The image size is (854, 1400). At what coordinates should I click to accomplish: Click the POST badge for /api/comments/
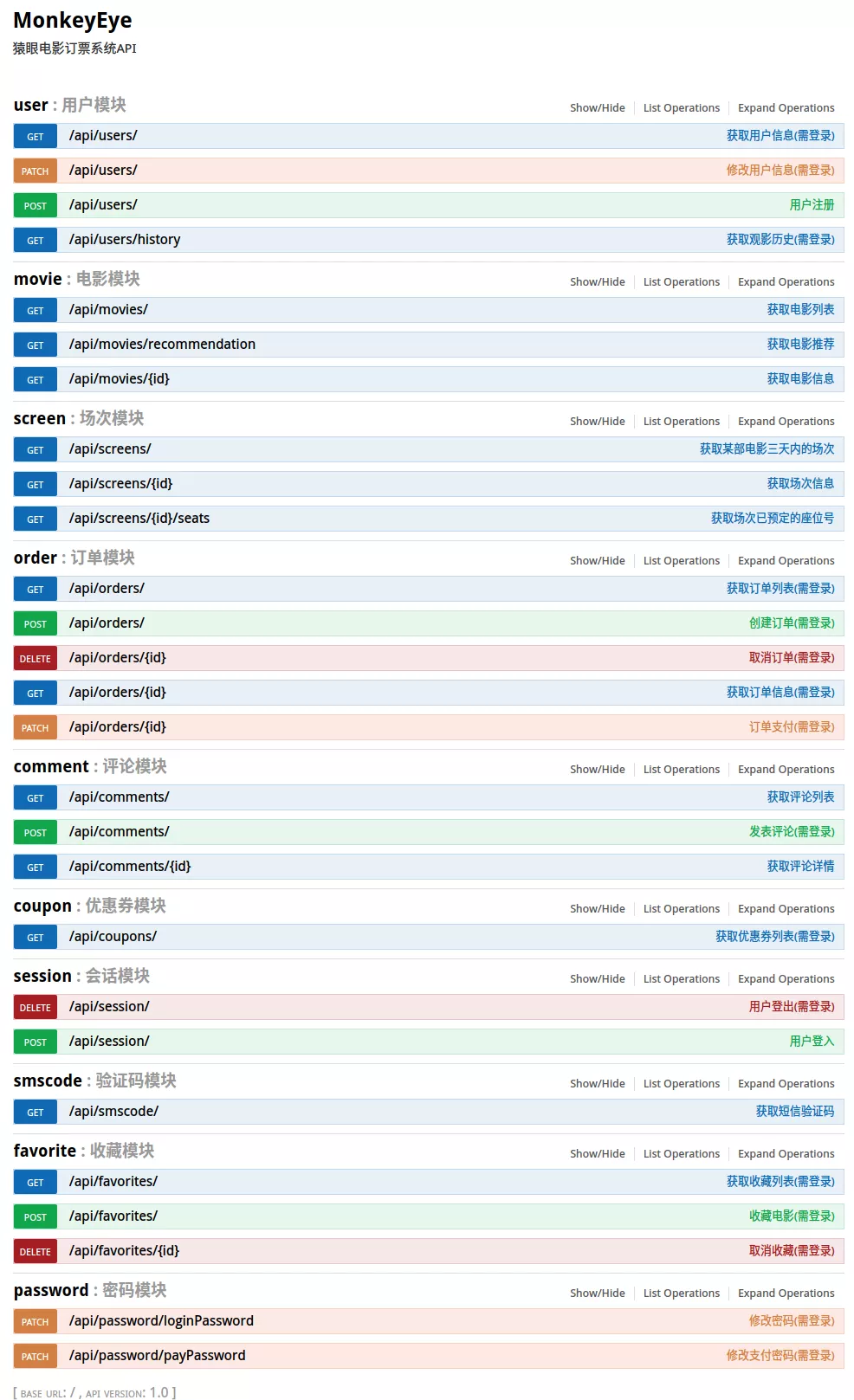click(x=36, y=833)
